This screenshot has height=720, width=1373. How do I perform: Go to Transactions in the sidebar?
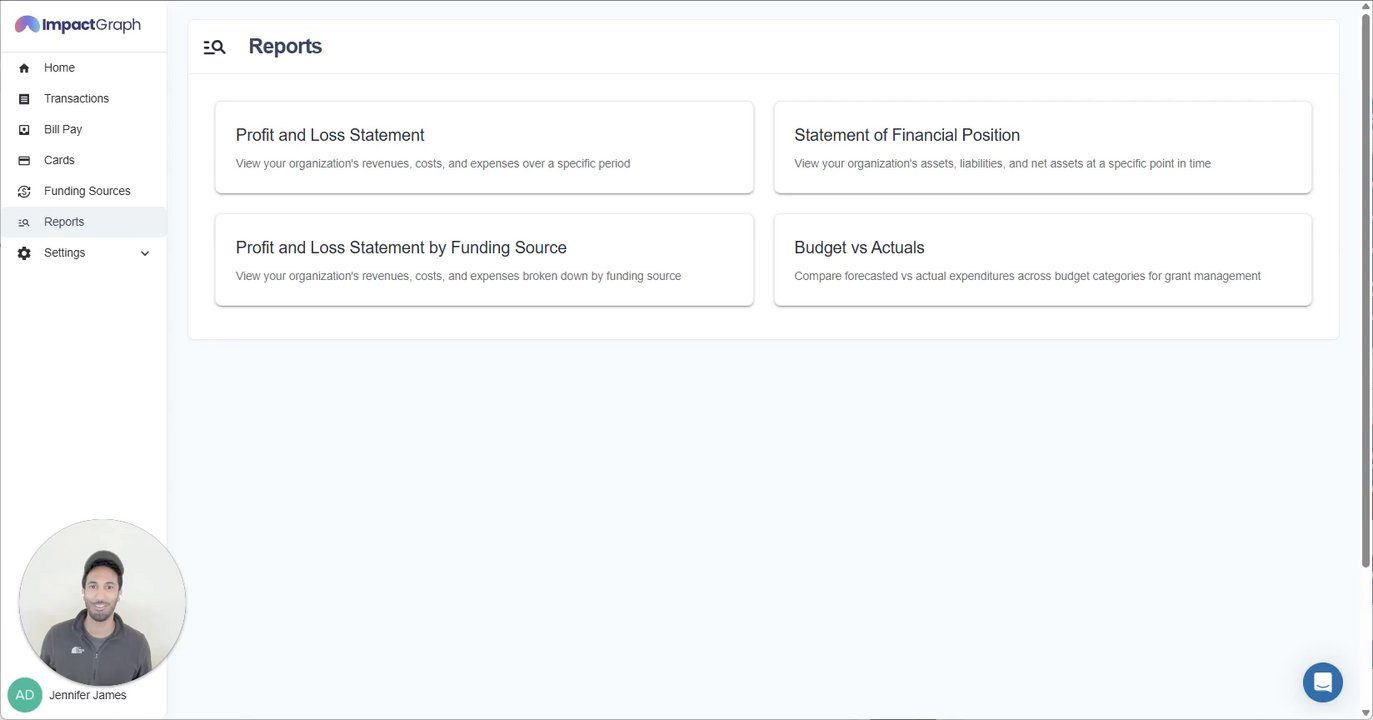click(x=76, y=99)
